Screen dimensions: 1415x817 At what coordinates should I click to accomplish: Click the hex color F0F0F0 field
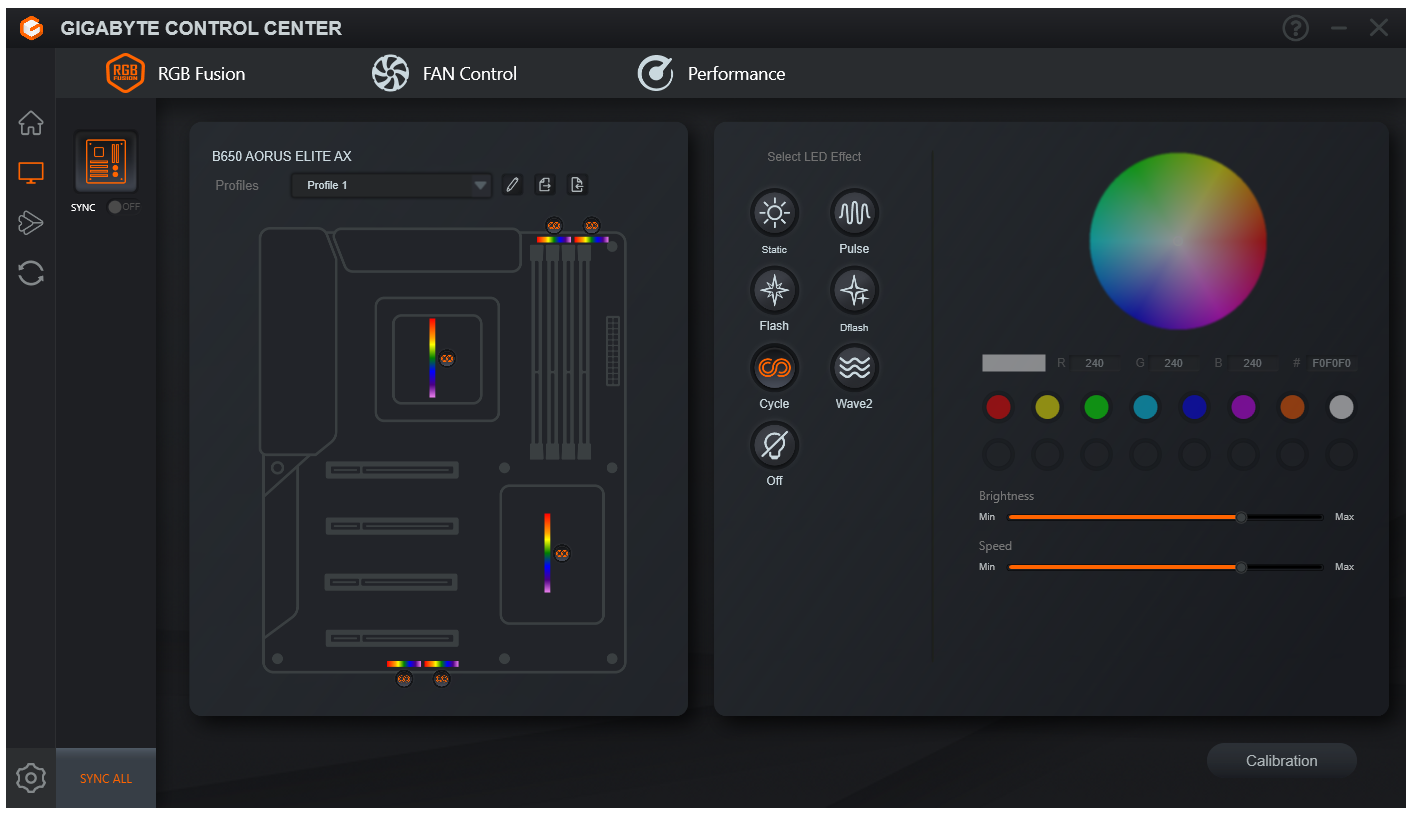[x=1332, y=363]
